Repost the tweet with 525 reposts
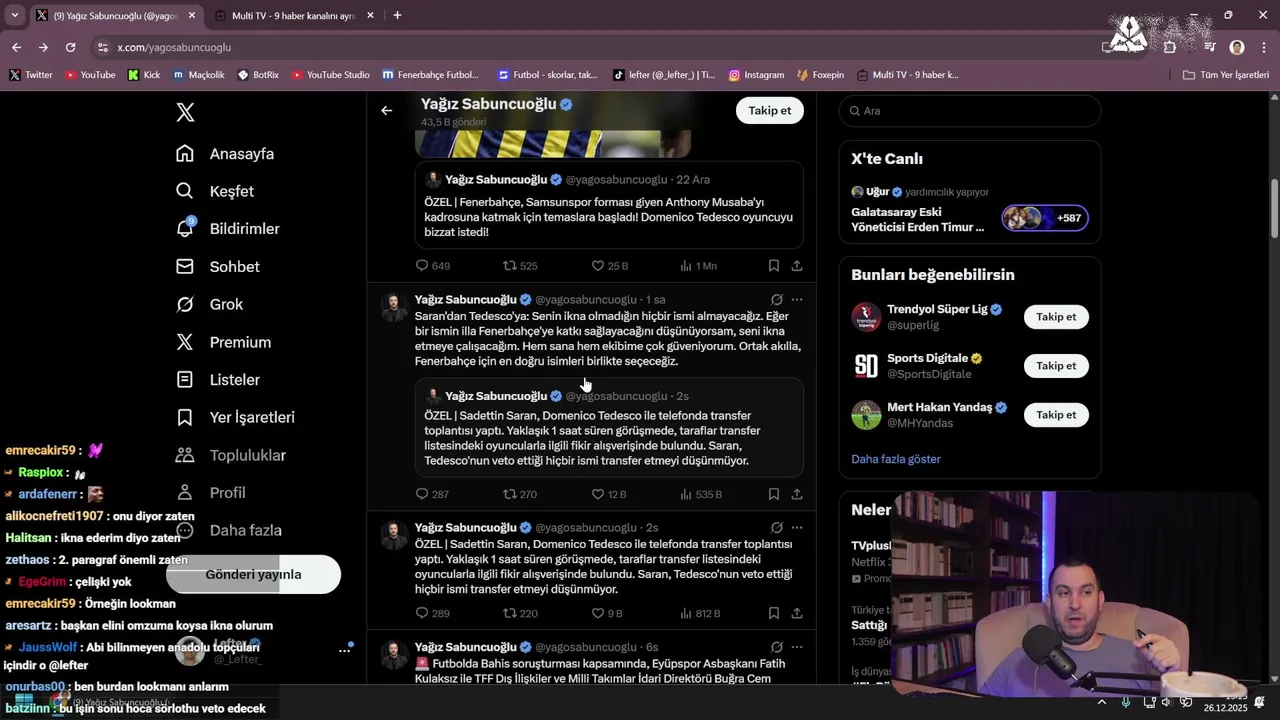Viewport: 1280px width, 720px height. tap(520, 266)
